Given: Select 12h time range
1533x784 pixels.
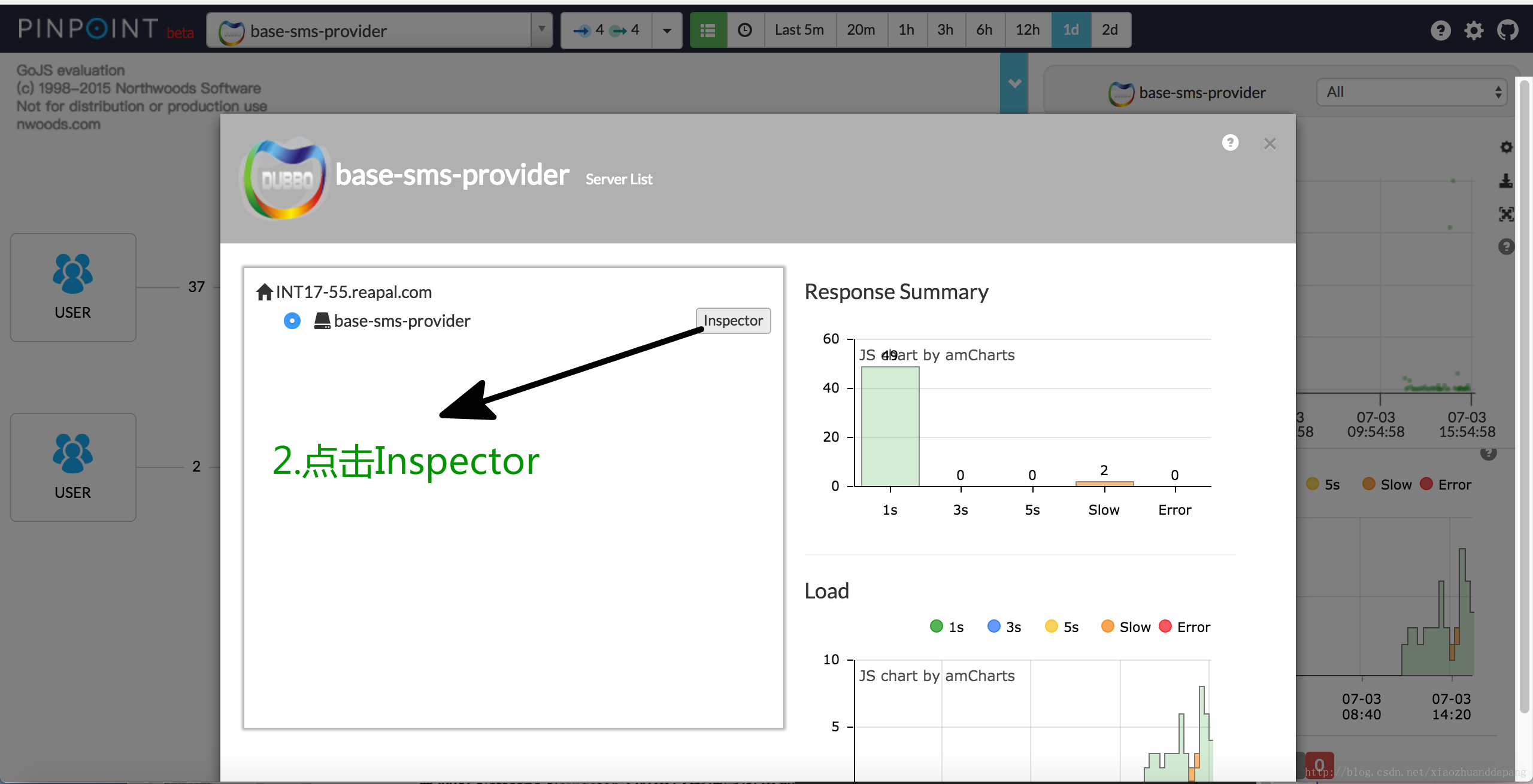Looking at the screenshot, I should coord(1028,30).
